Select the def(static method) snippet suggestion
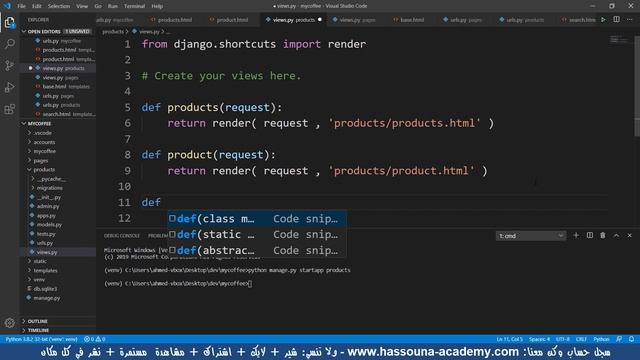Image resolution: width=640 pixels, height=360 pixels. click(x=257, y=234)
